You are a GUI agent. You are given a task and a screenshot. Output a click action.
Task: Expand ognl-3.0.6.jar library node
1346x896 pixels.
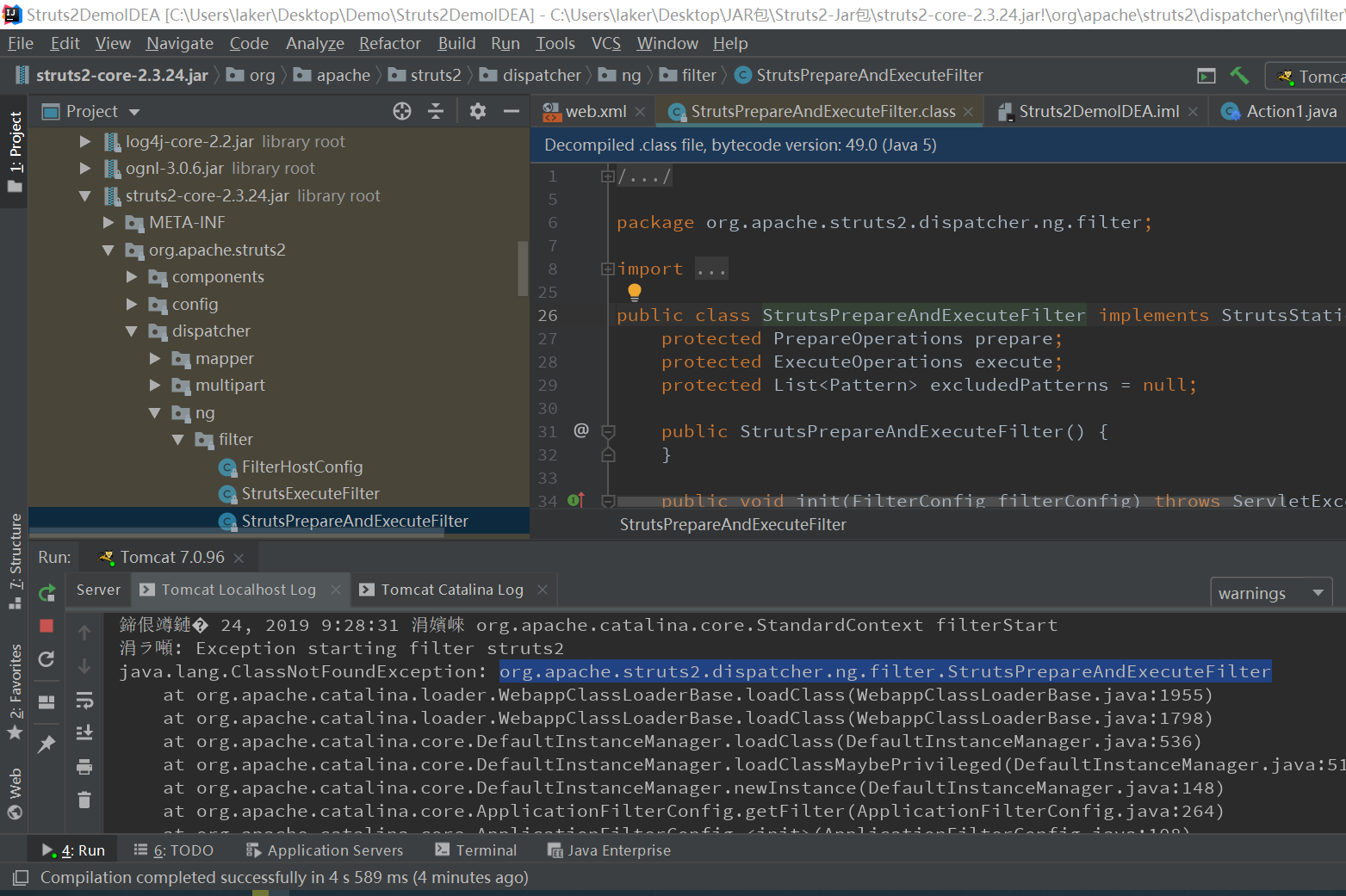click(85, 169)
